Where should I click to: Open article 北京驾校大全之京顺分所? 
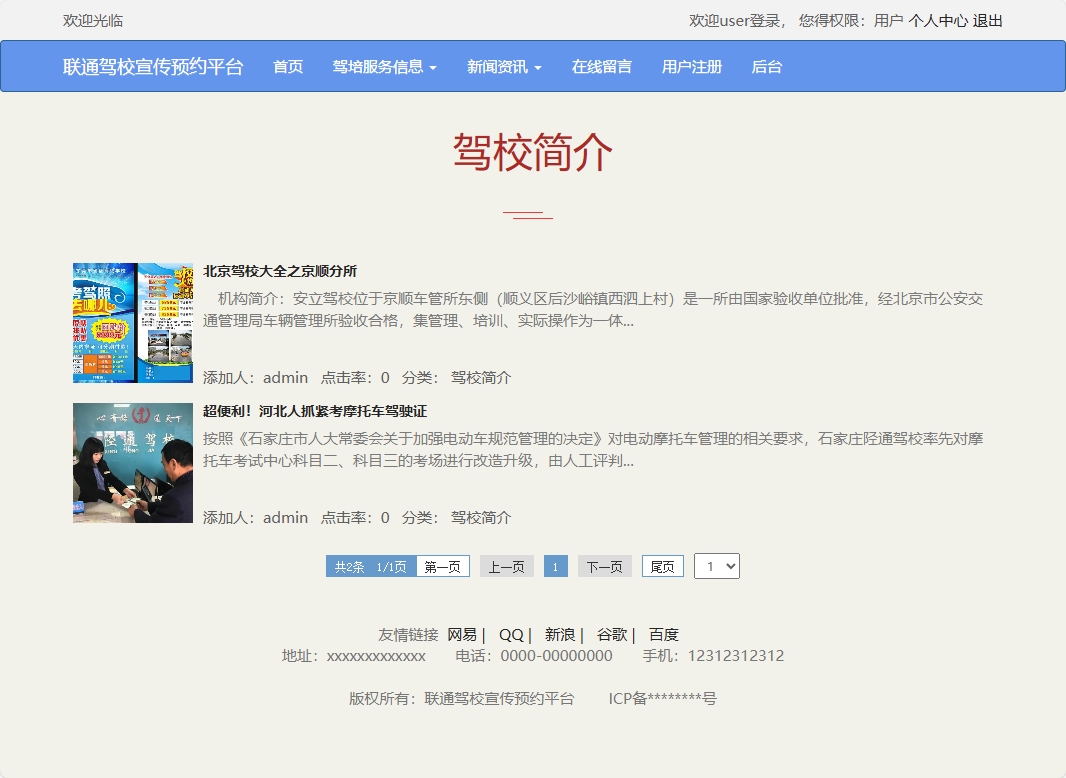click(x=278, y=270)
